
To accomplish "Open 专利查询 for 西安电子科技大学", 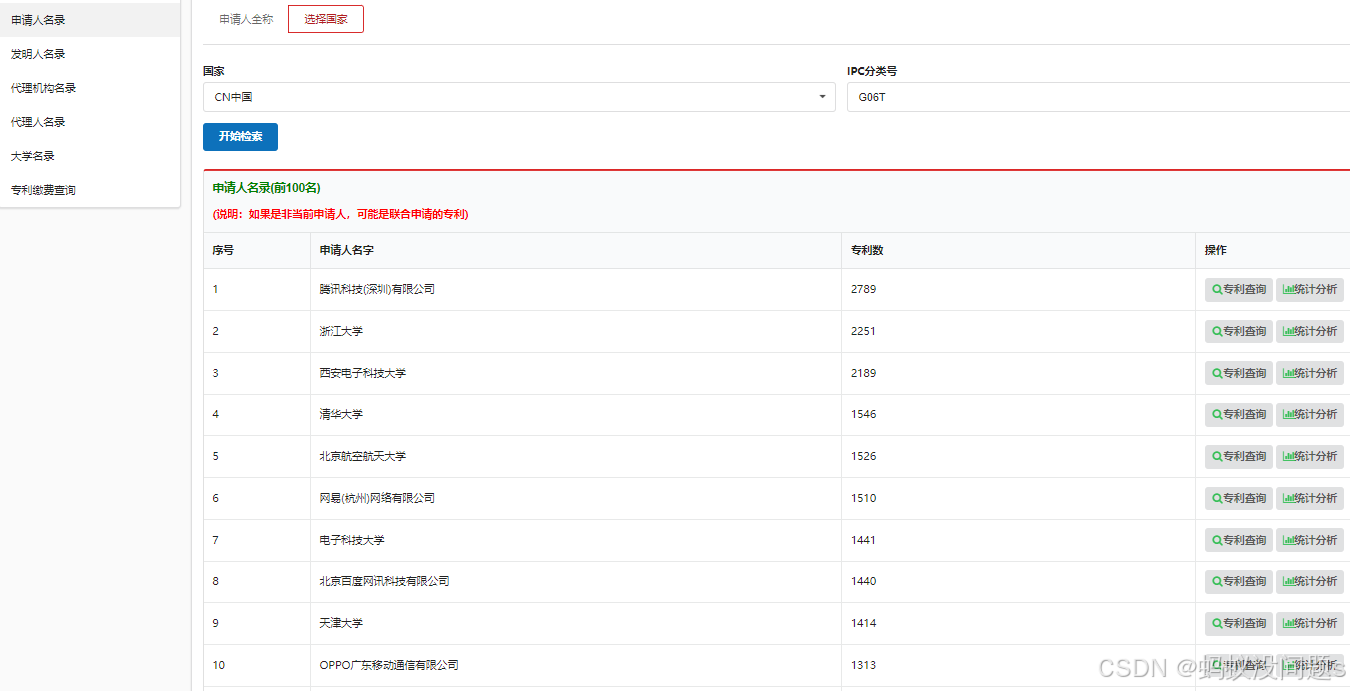I will click(x=1238, y=373).
